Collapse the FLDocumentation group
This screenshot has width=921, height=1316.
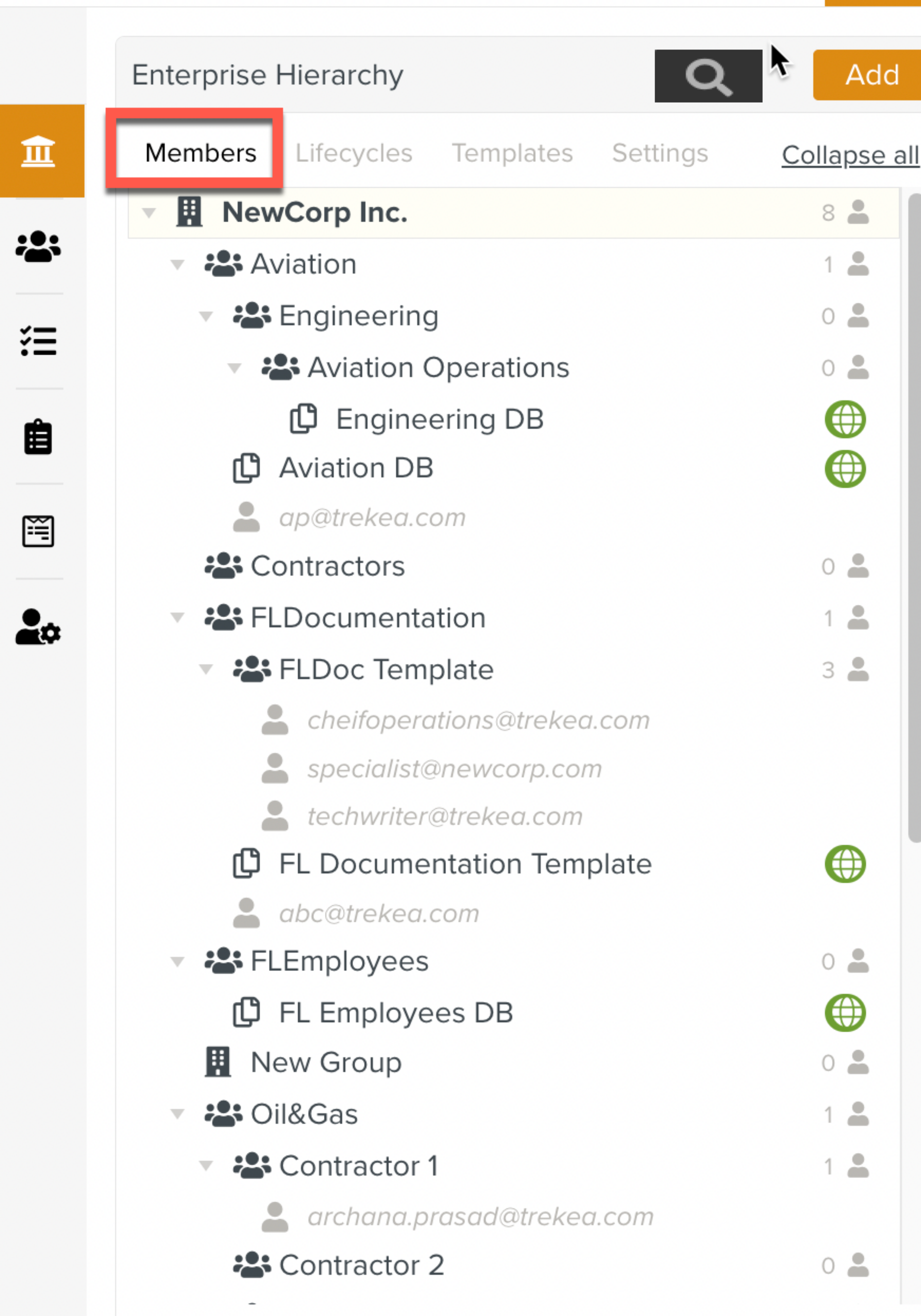click(178, 618)
